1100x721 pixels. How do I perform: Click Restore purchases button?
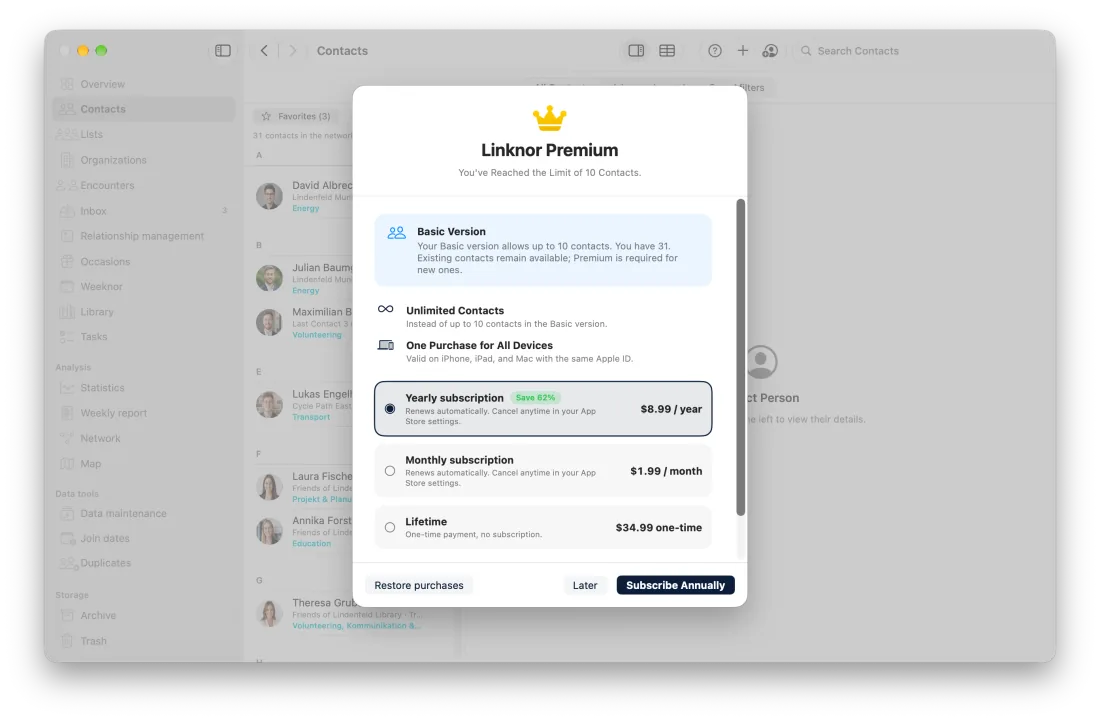click(419, 585)
